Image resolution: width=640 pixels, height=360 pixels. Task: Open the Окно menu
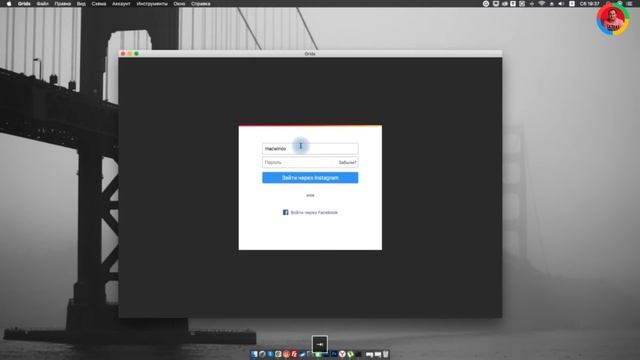click(x=179, y=4)
